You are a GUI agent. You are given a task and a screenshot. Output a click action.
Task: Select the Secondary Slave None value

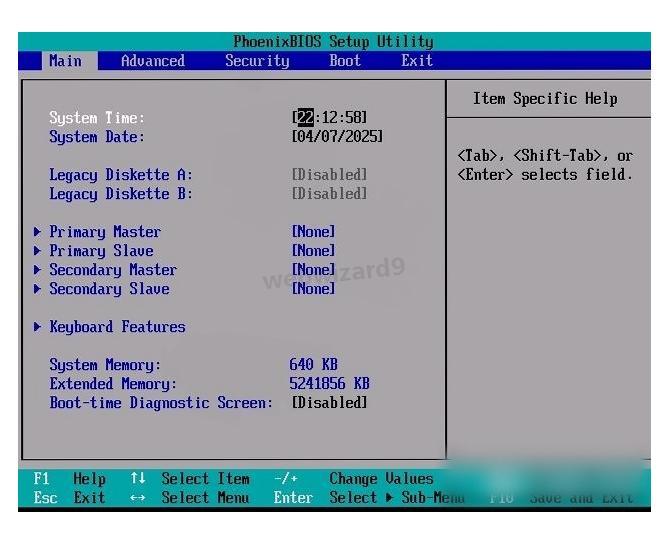tap(313, 289)
